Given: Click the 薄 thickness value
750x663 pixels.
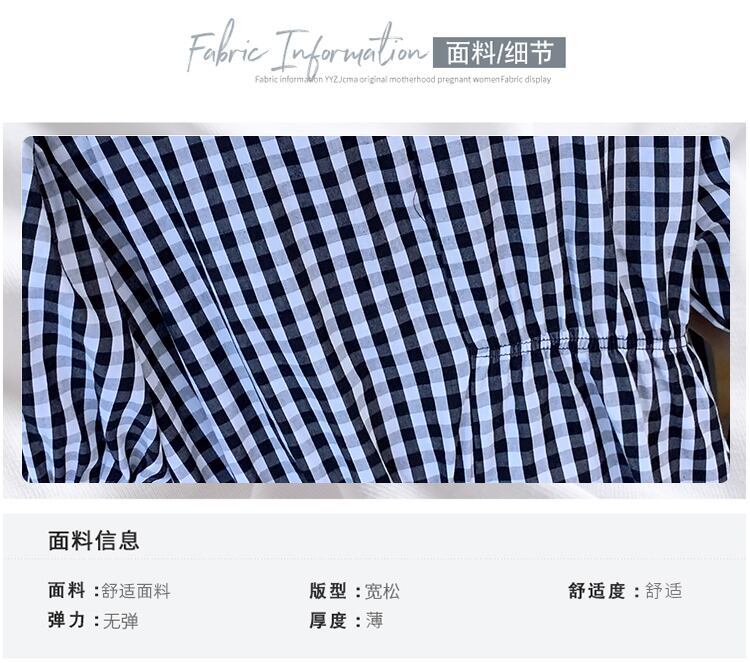Looking at the screenshot, I should tap(375, 620).
